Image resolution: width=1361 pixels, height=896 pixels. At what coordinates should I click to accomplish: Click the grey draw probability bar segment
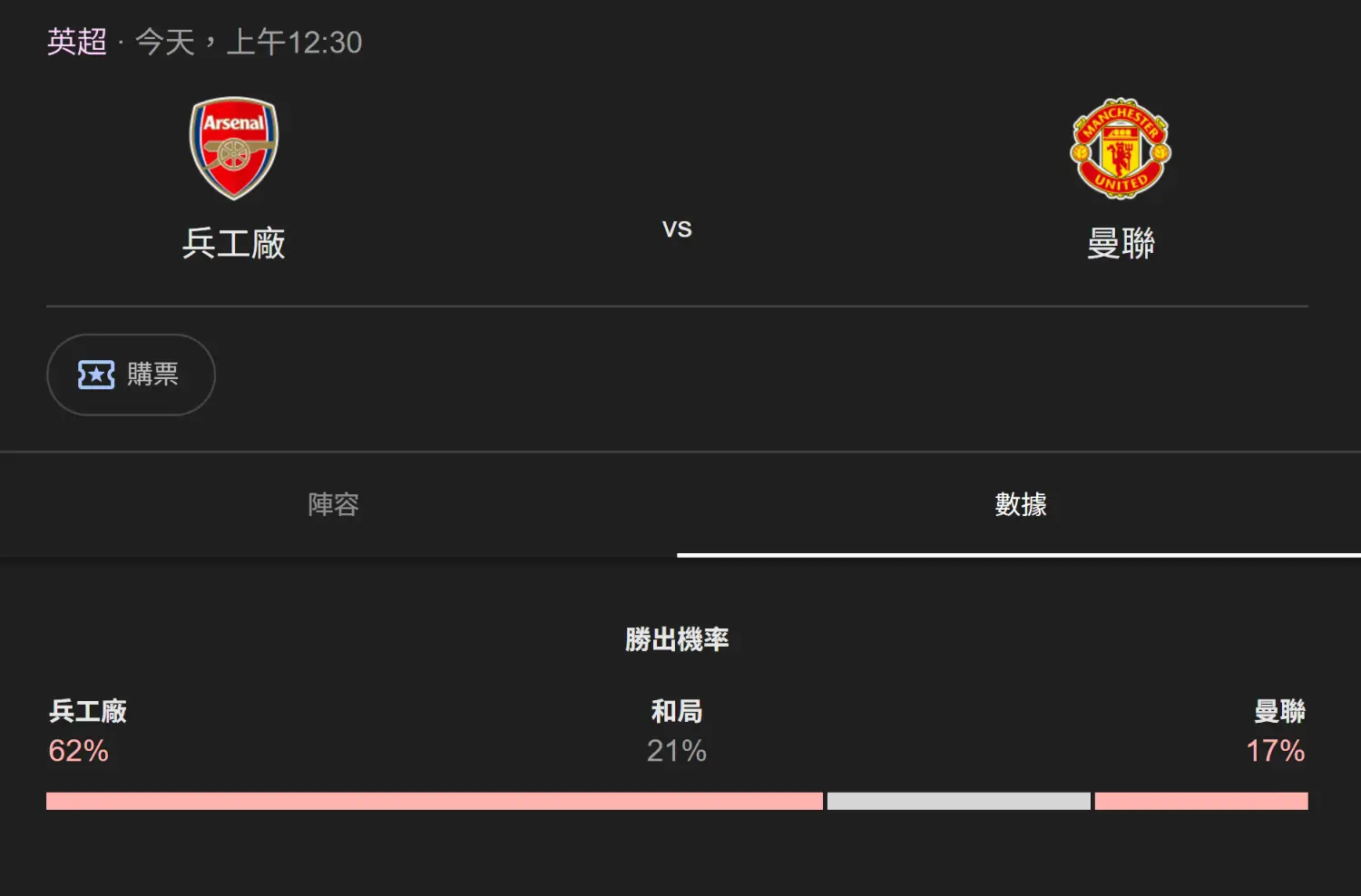click(958, 801)
